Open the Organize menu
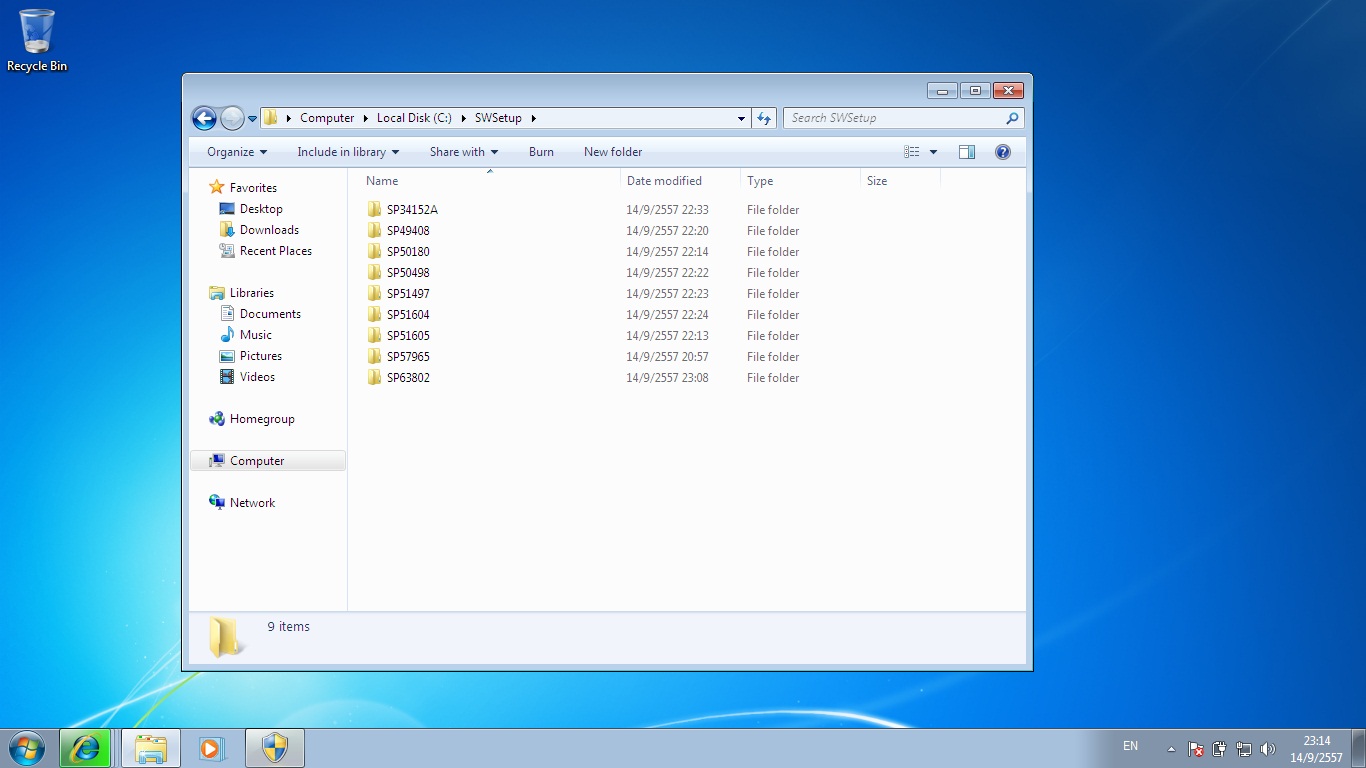Image resolution: width=1366 pixels, height=768 pixels. [x=237, y=152]
